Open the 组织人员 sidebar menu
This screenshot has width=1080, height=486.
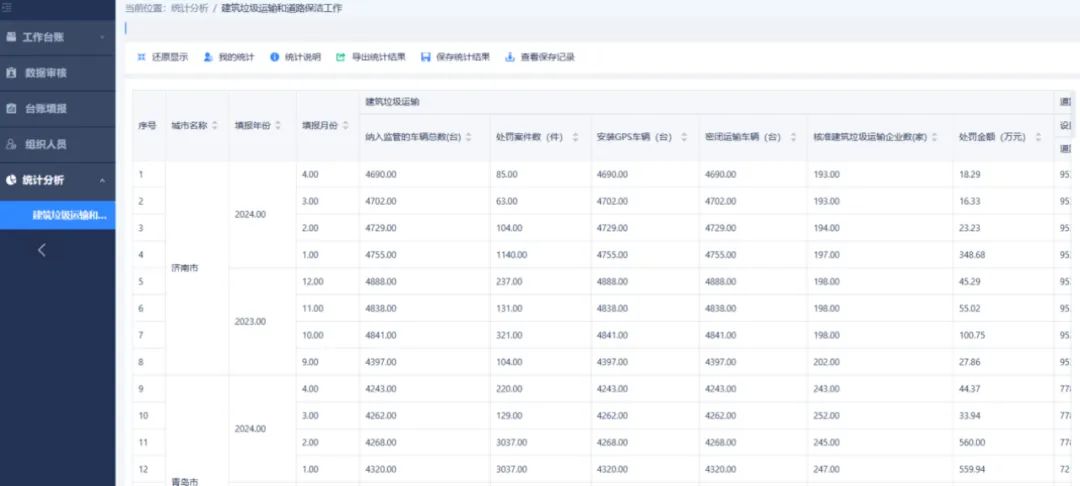[x=45, y=144]
